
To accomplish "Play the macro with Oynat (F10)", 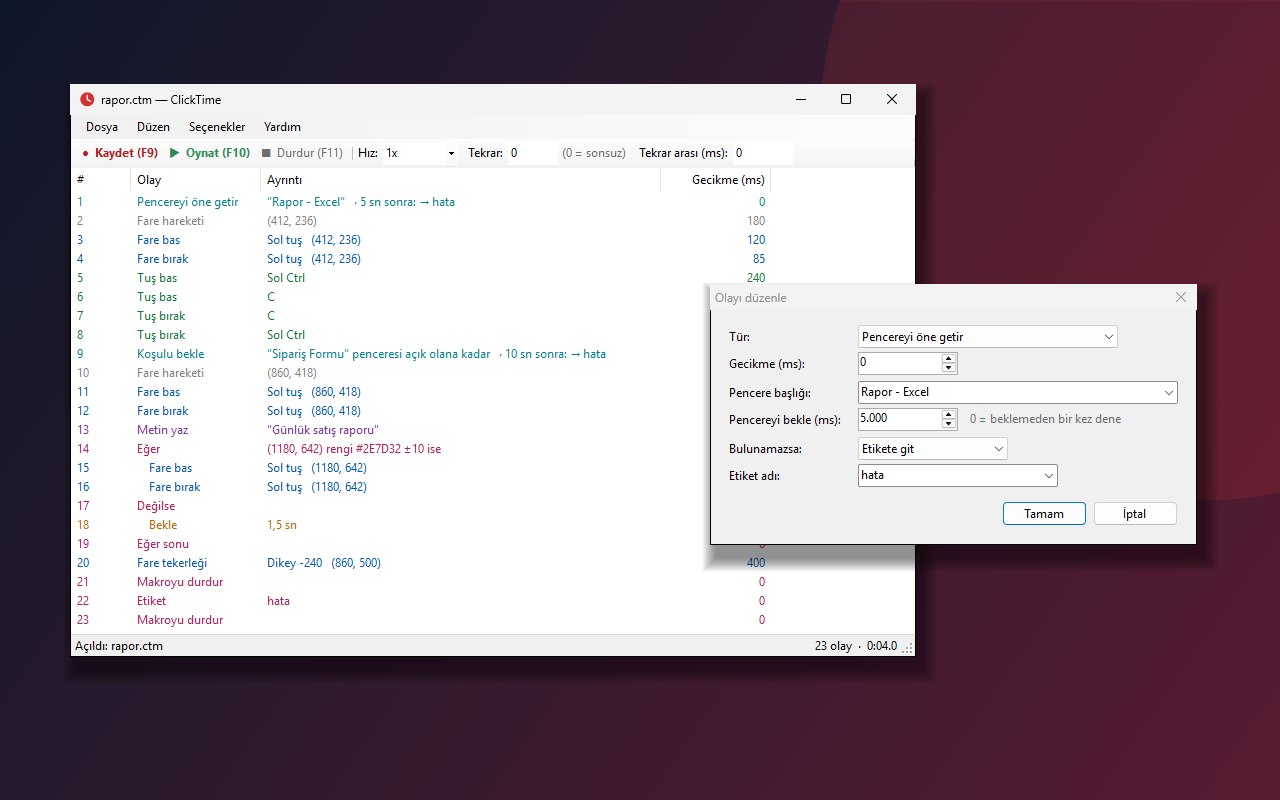I will 210,153.
